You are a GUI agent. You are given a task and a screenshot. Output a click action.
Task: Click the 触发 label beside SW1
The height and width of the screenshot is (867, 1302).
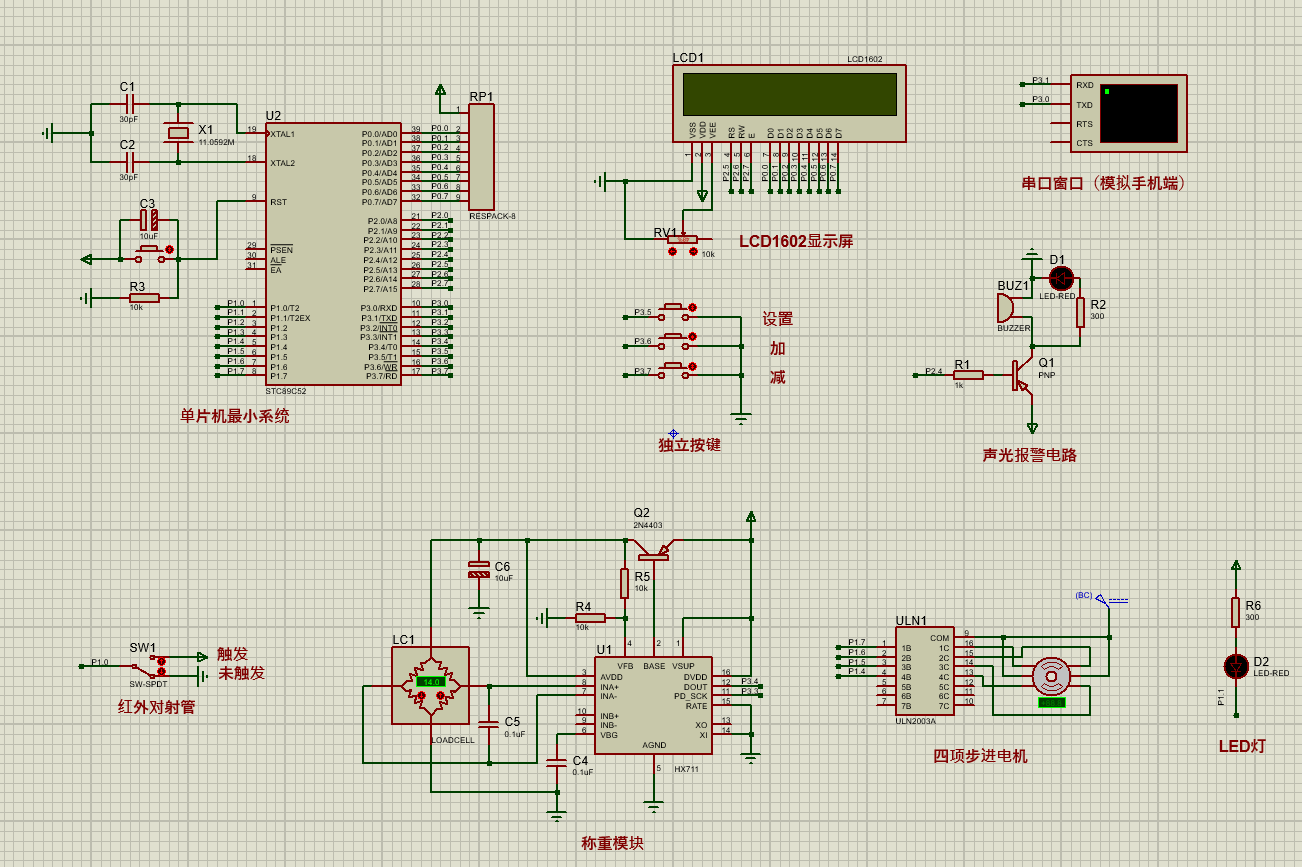coord(232,655)
